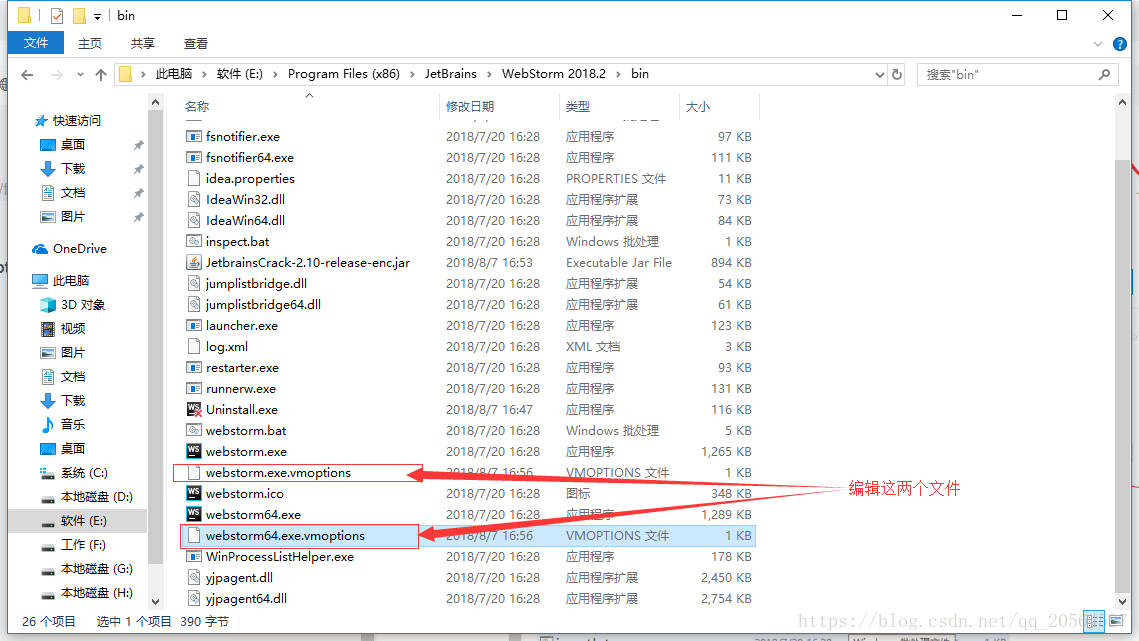Screen dimensions: 1139x641
Task: Open 桌面 under quick access
Action: (x=73, y=145)
